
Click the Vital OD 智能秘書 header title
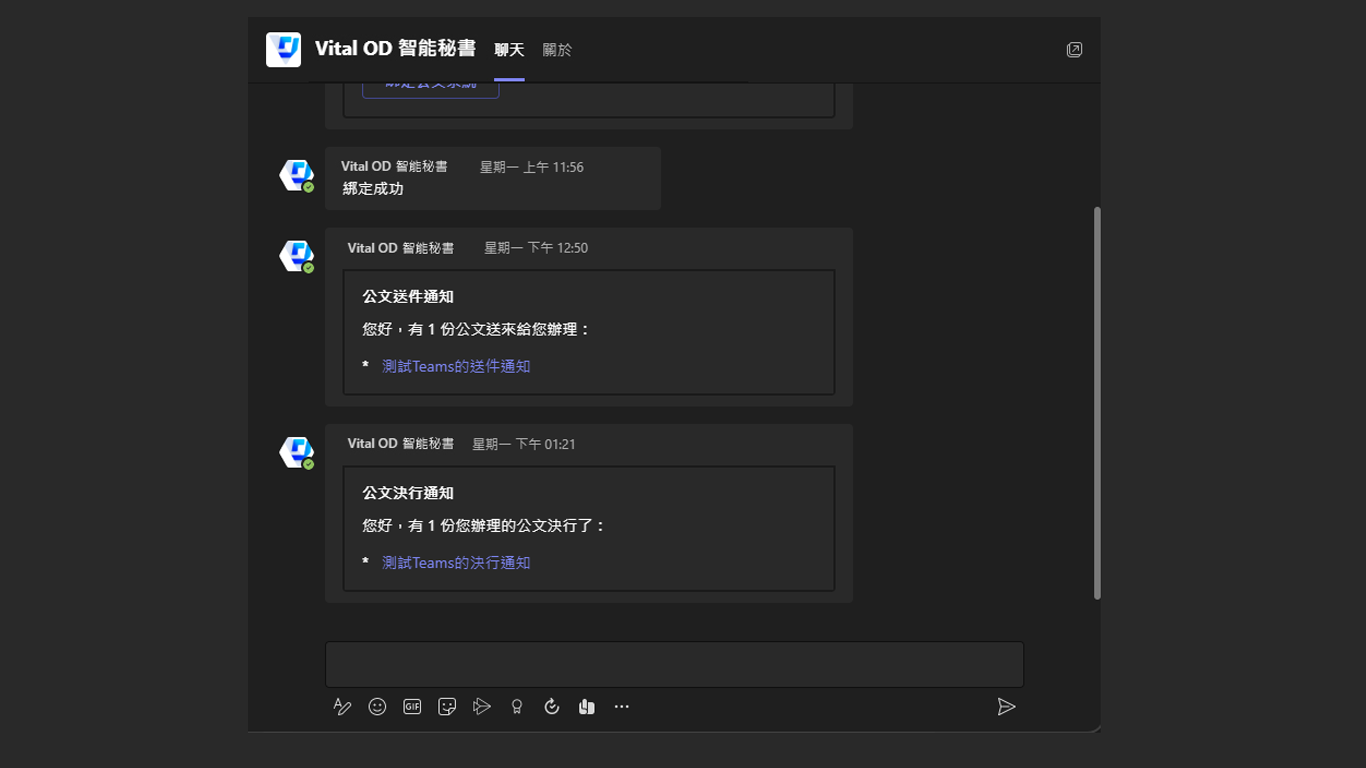point(395,49)
